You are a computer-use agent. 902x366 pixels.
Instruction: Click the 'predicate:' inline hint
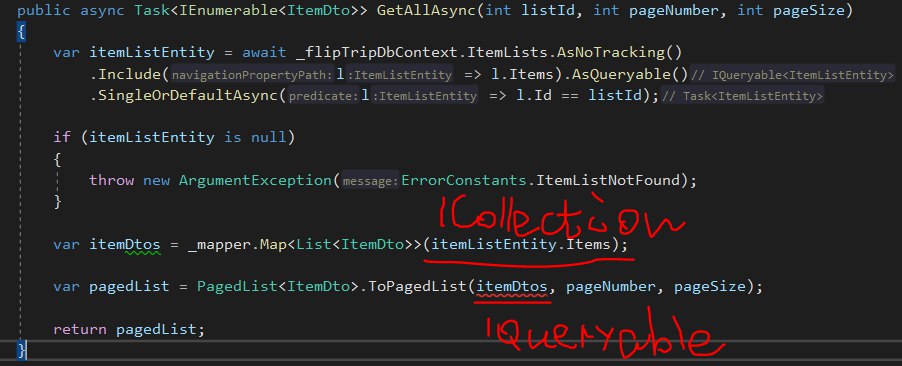click(324, 96)
